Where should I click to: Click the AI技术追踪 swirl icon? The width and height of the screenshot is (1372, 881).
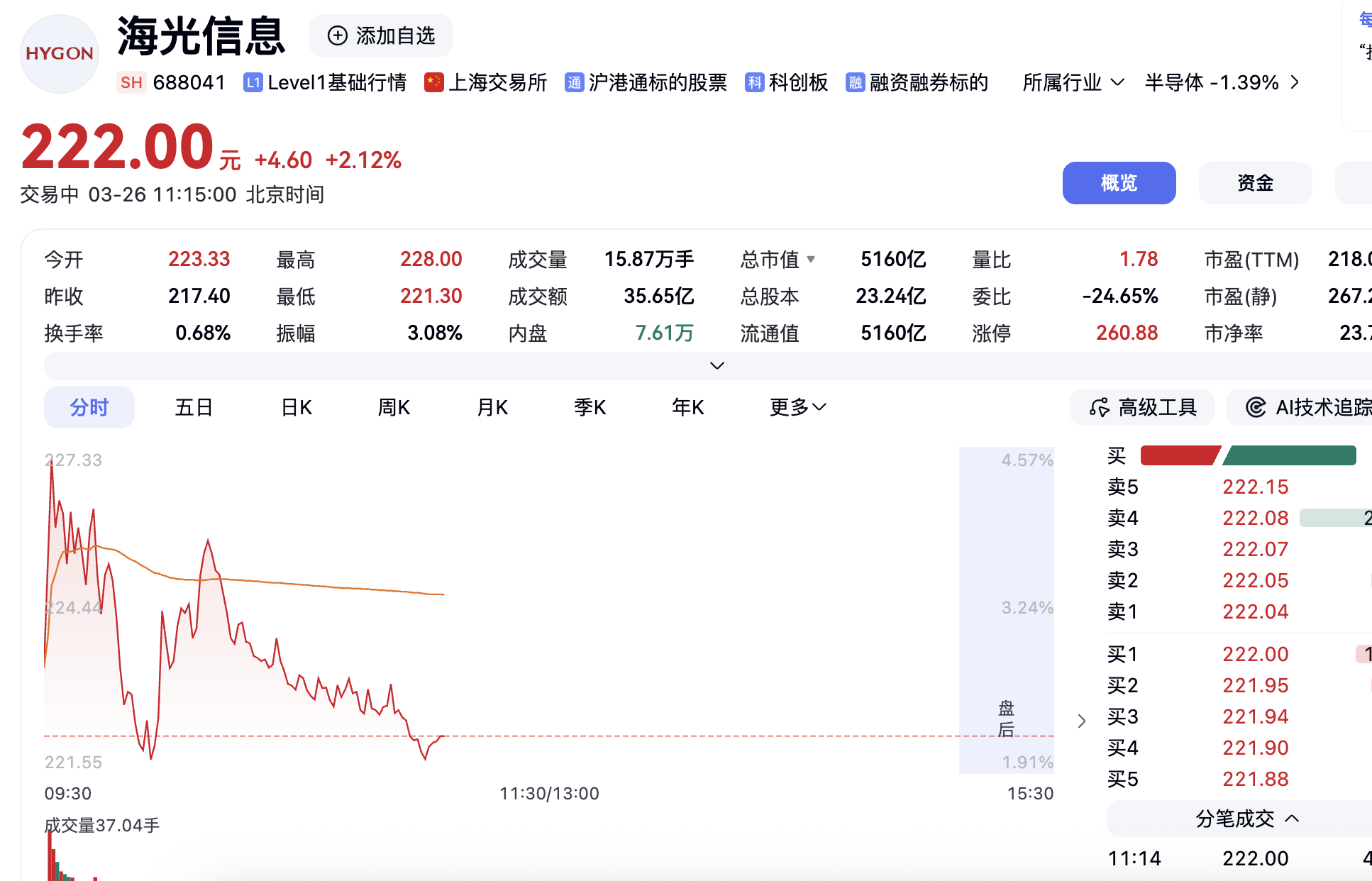pos(1256,407)
